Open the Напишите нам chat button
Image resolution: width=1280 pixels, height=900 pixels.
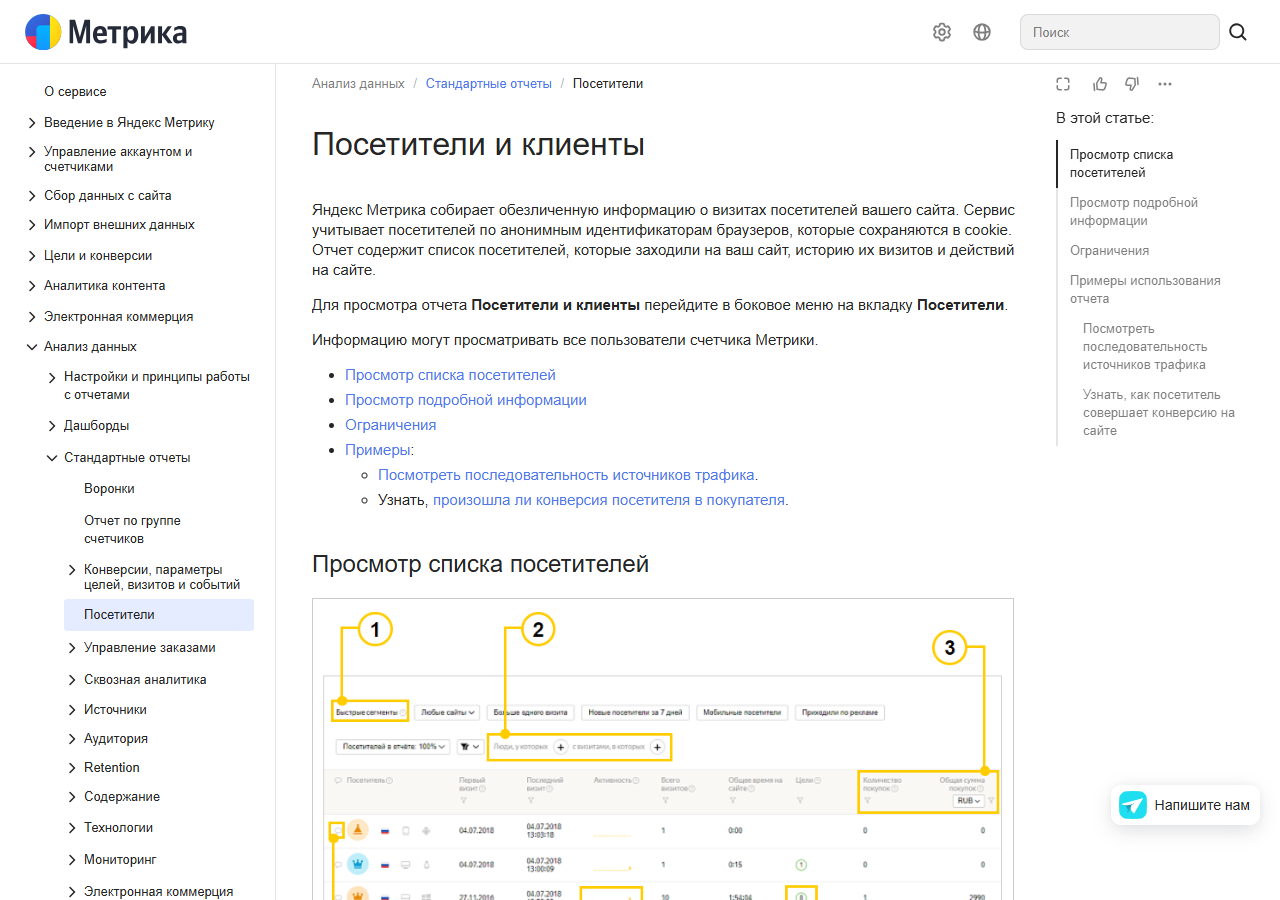(1185, 805)
